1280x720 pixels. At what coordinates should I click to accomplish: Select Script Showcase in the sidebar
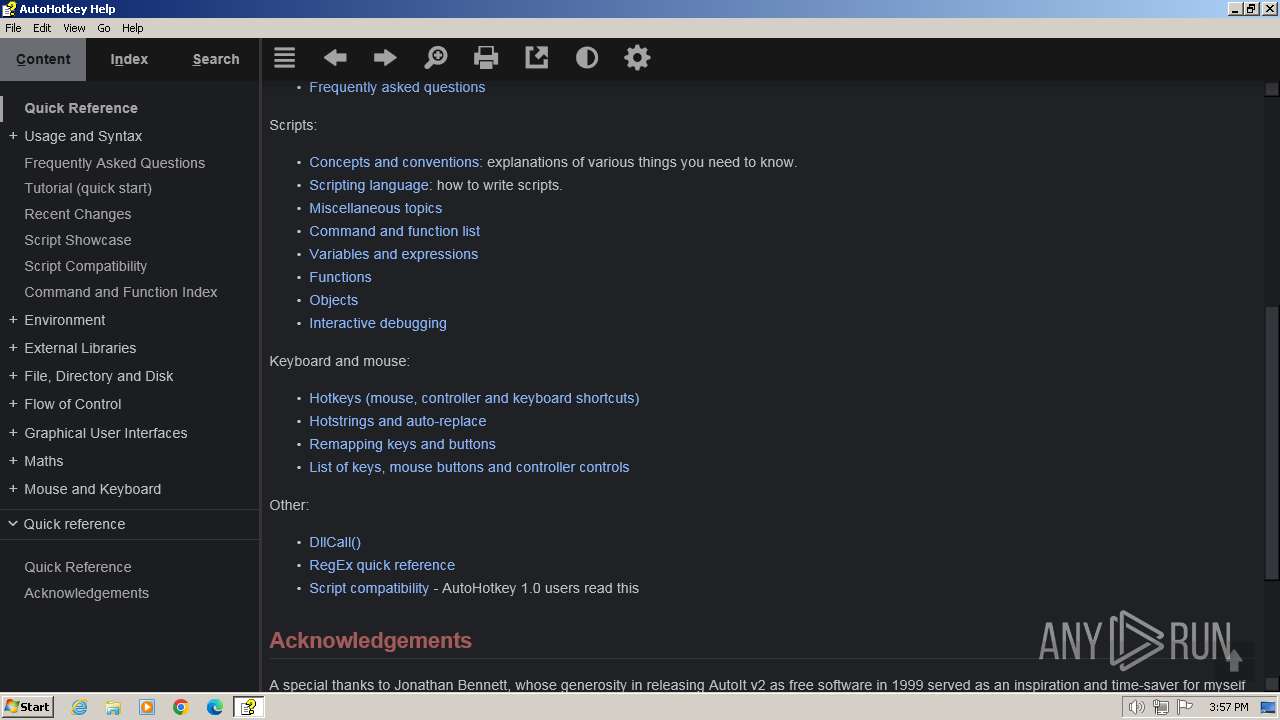[78, 240]
